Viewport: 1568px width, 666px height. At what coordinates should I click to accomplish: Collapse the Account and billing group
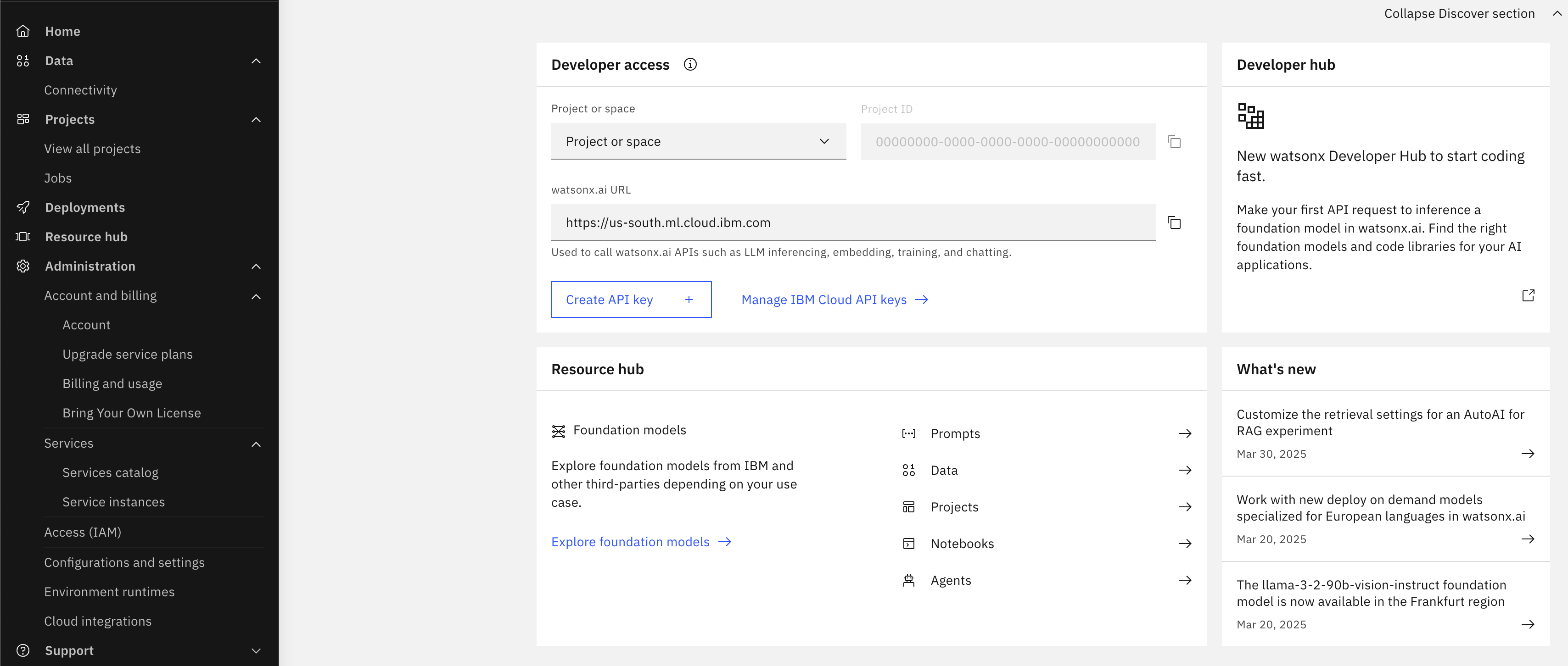click(256, 297)
